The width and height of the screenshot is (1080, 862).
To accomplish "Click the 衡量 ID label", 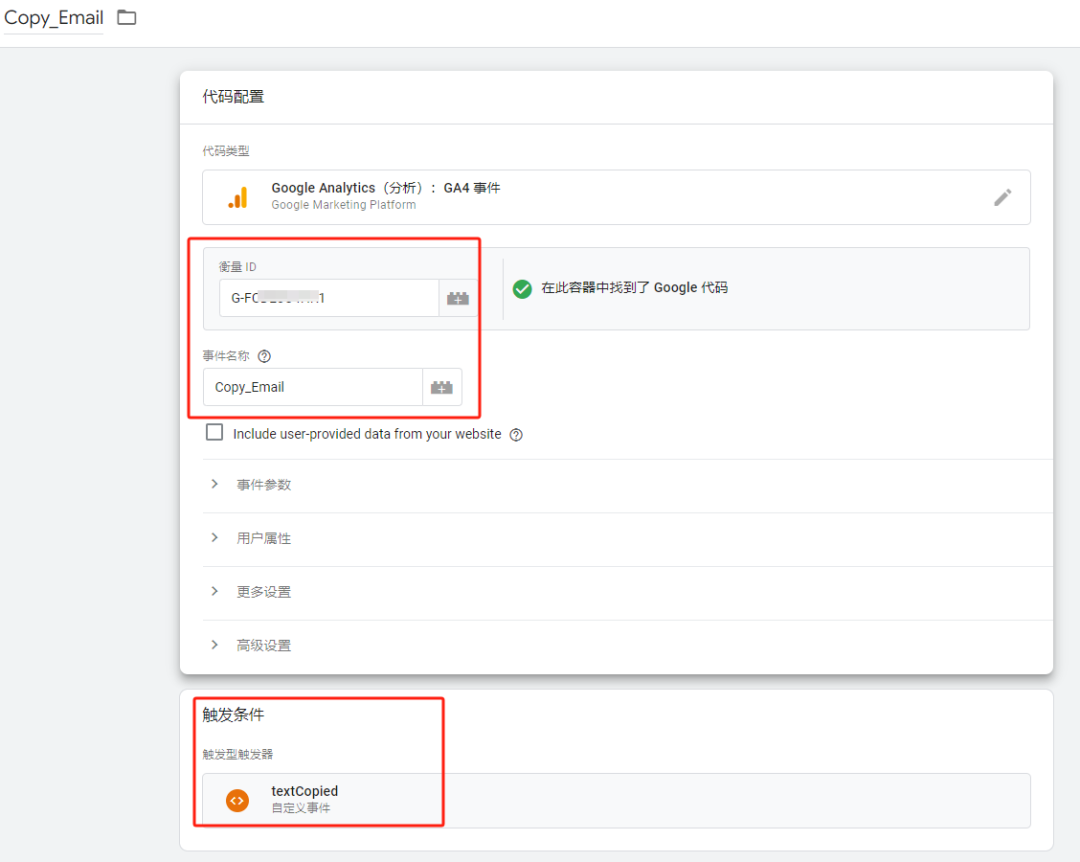I will pos(238,267).
